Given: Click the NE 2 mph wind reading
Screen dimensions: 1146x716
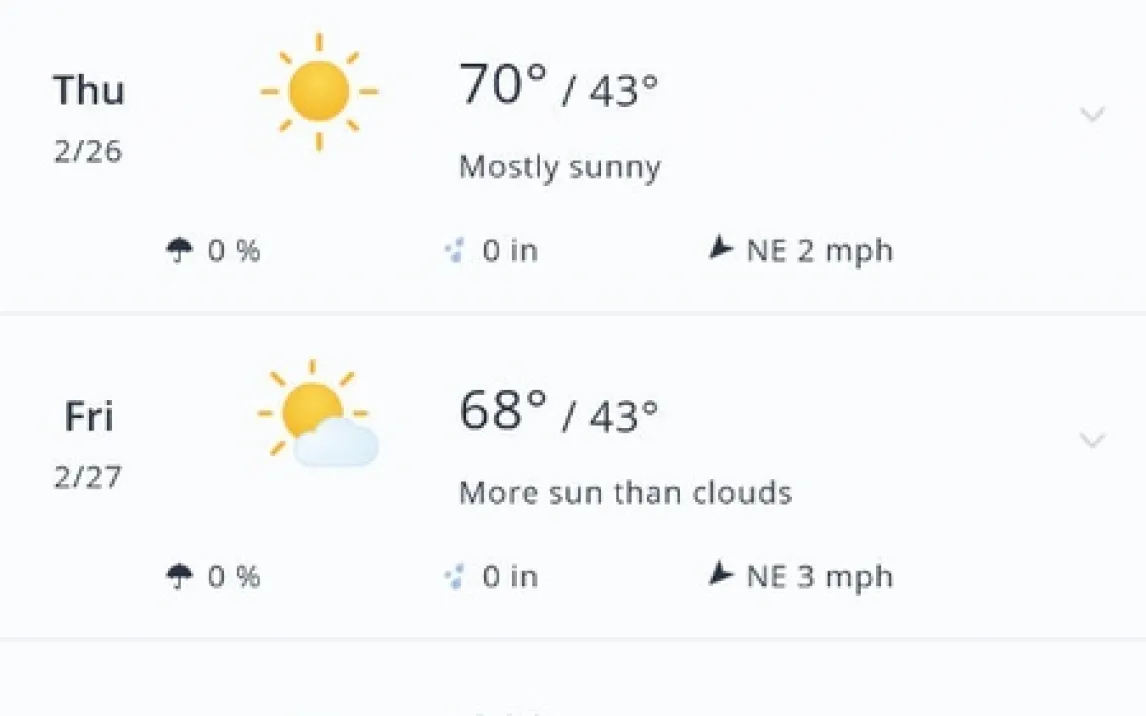Looking at the screenshot, I should 819,250.
